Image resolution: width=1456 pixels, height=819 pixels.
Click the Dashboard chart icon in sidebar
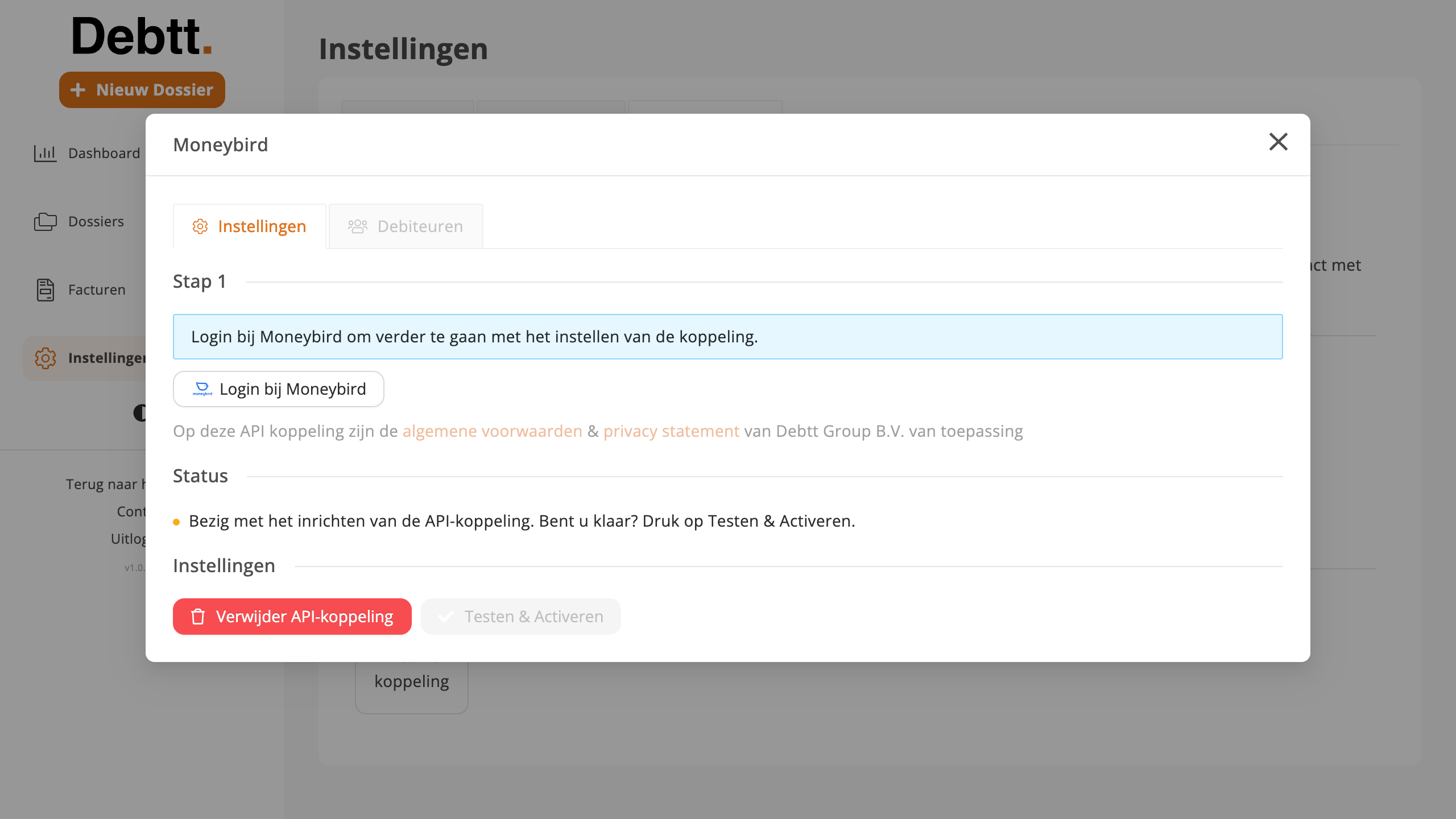coord(45,153)
